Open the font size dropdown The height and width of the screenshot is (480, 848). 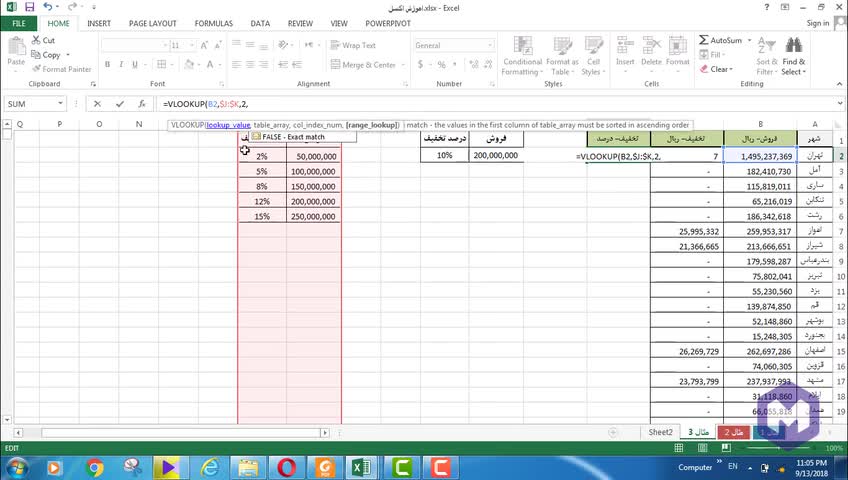[x=191, y=45]
